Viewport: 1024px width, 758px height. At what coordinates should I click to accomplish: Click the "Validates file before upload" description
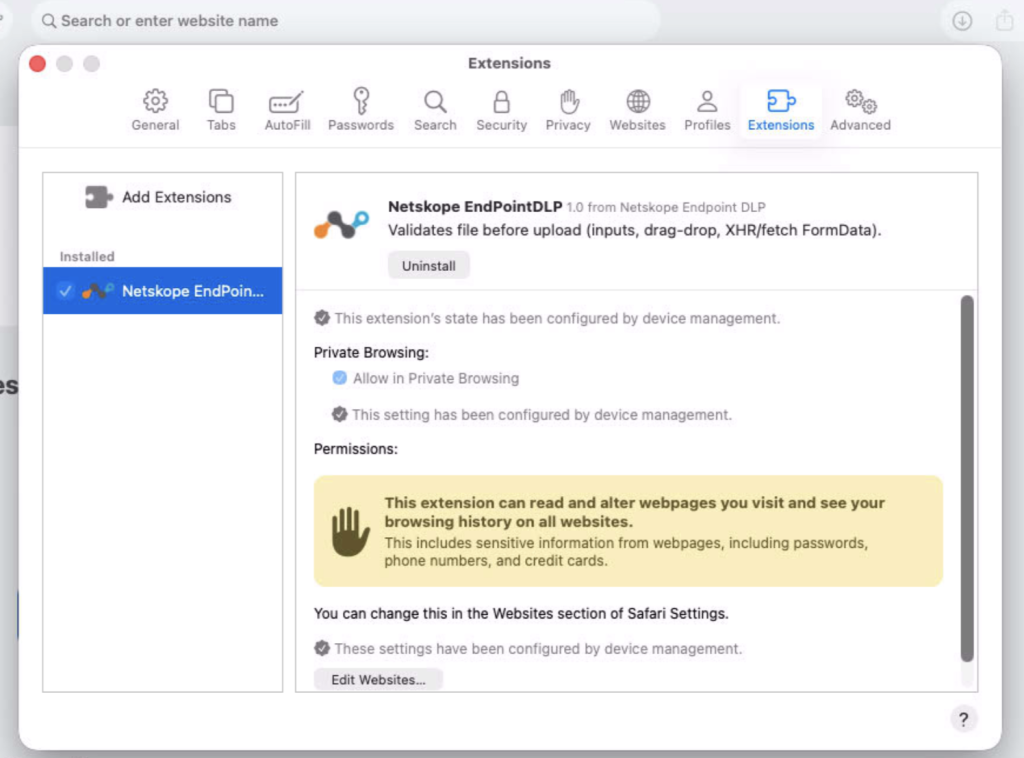coord(634,230)
